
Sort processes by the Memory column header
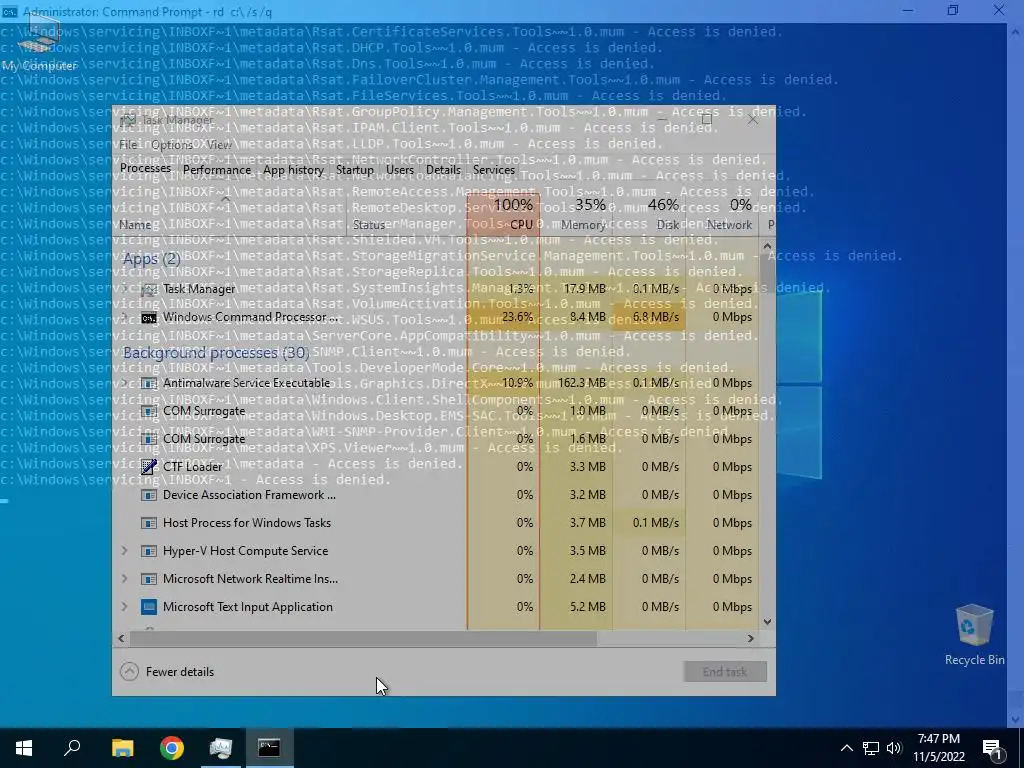coord(576,216)
